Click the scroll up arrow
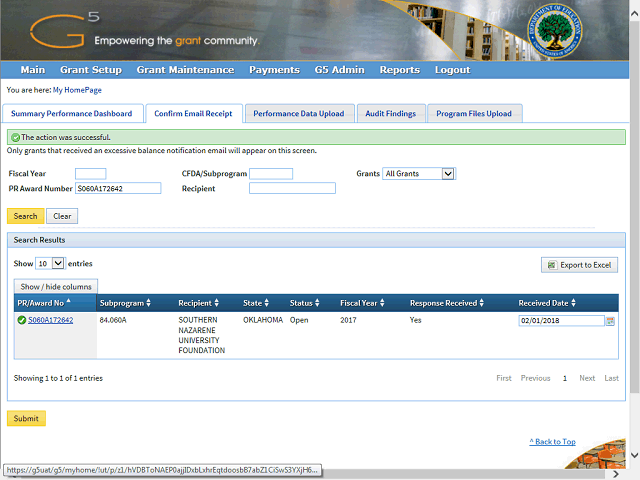Viewport: 640px width, 480px height. [635, 14]
